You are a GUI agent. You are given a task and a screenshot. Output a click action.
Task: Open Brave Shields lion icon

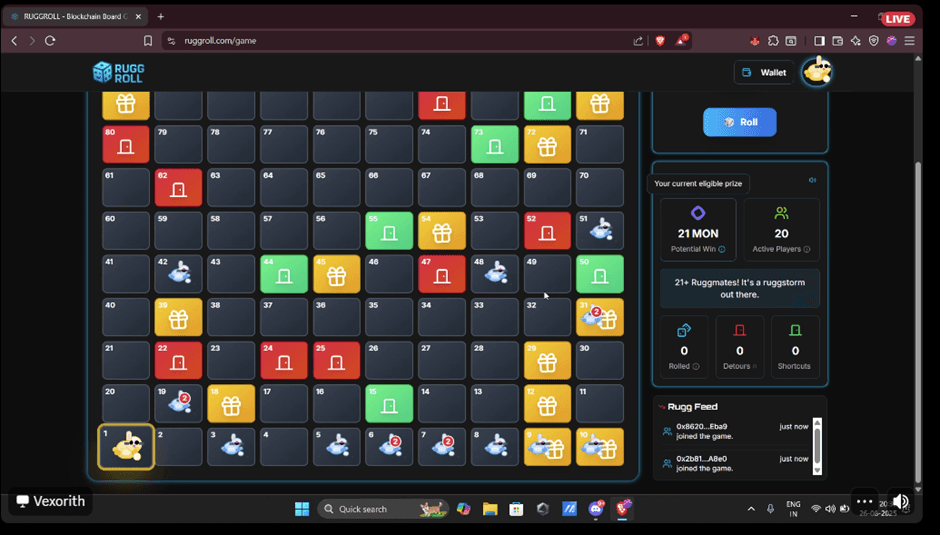coord(660,41)
